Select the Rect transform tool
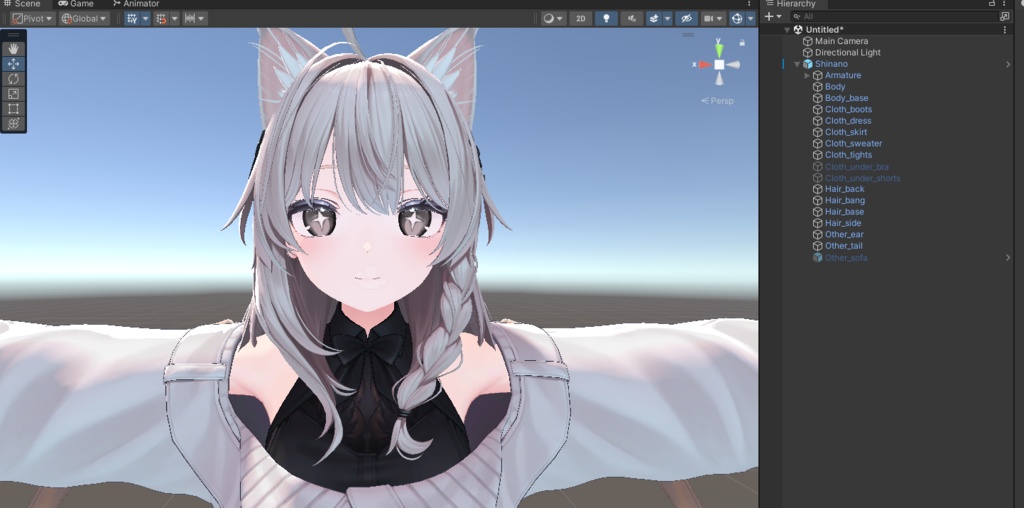The height and width of the screenshot is (508, 1024). [x=13, y=109]
